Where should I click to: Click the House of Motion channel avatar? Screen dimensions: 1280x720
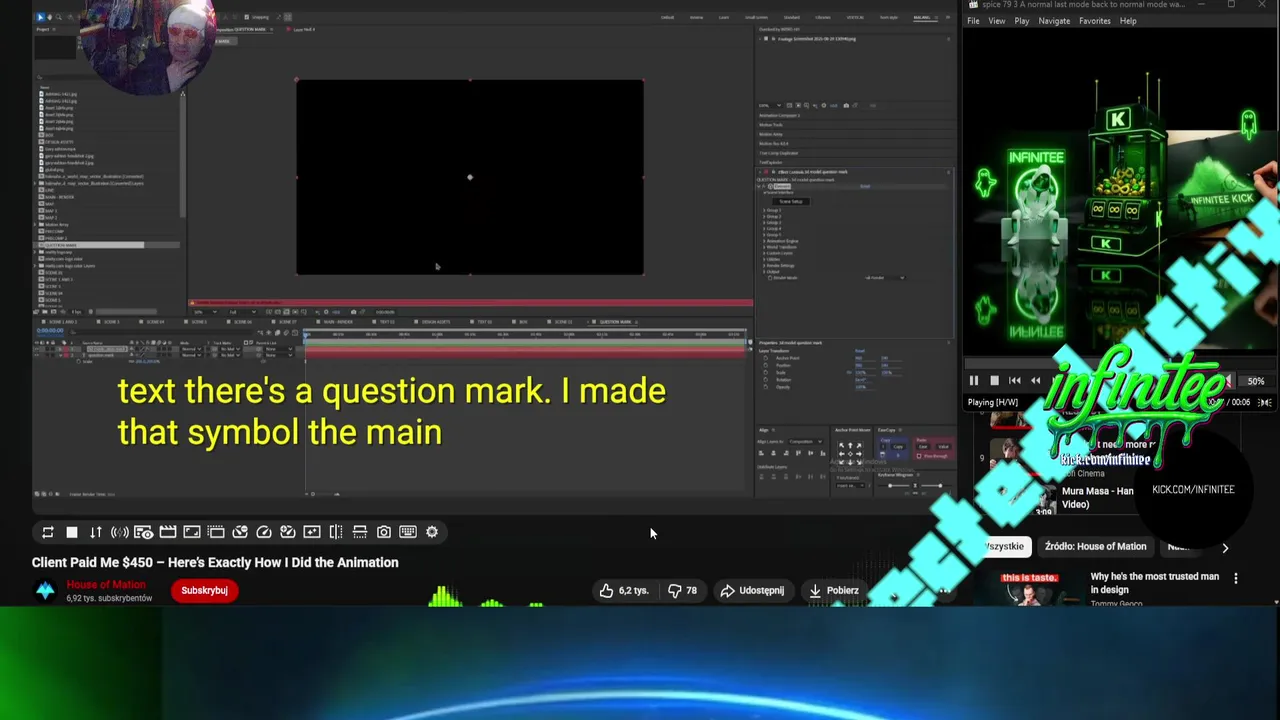(45, 591)
